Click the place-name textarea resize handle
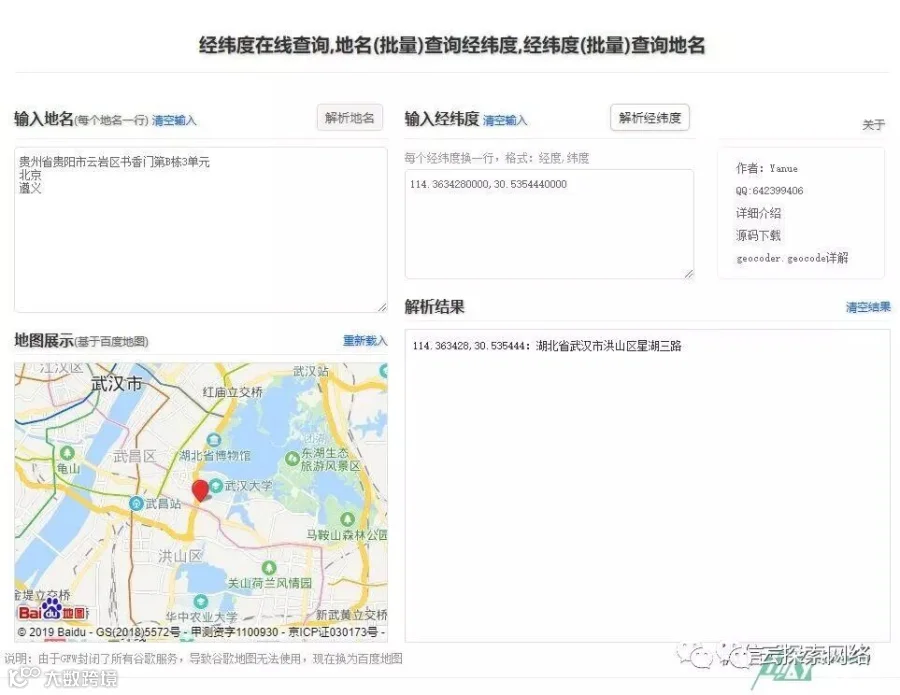This screenshot has width=900, height=695. pos(382,308)
